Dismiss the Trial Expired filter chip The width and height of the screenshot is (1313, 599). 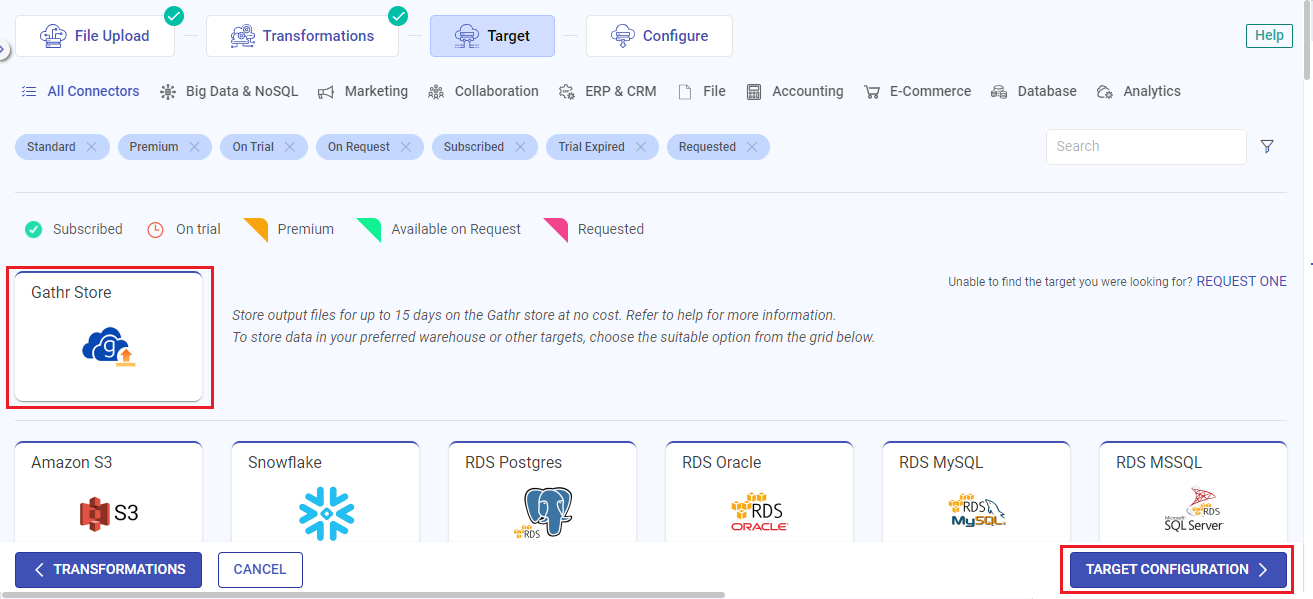click(641, 146)
